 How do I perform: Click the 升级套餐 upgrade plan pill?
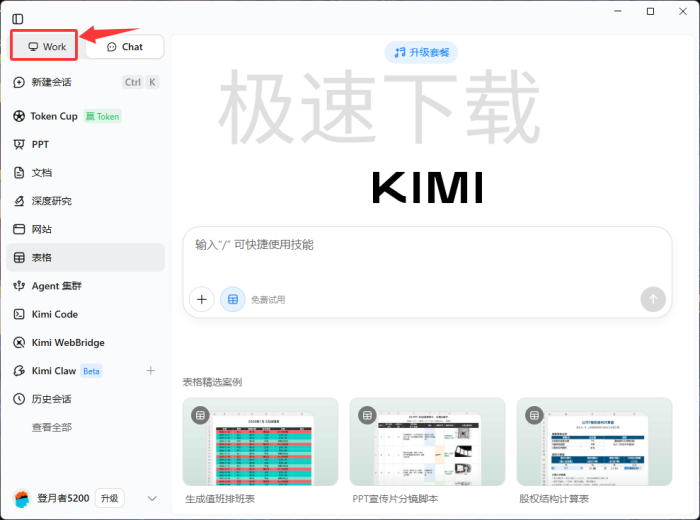click(x=421, y=53)
